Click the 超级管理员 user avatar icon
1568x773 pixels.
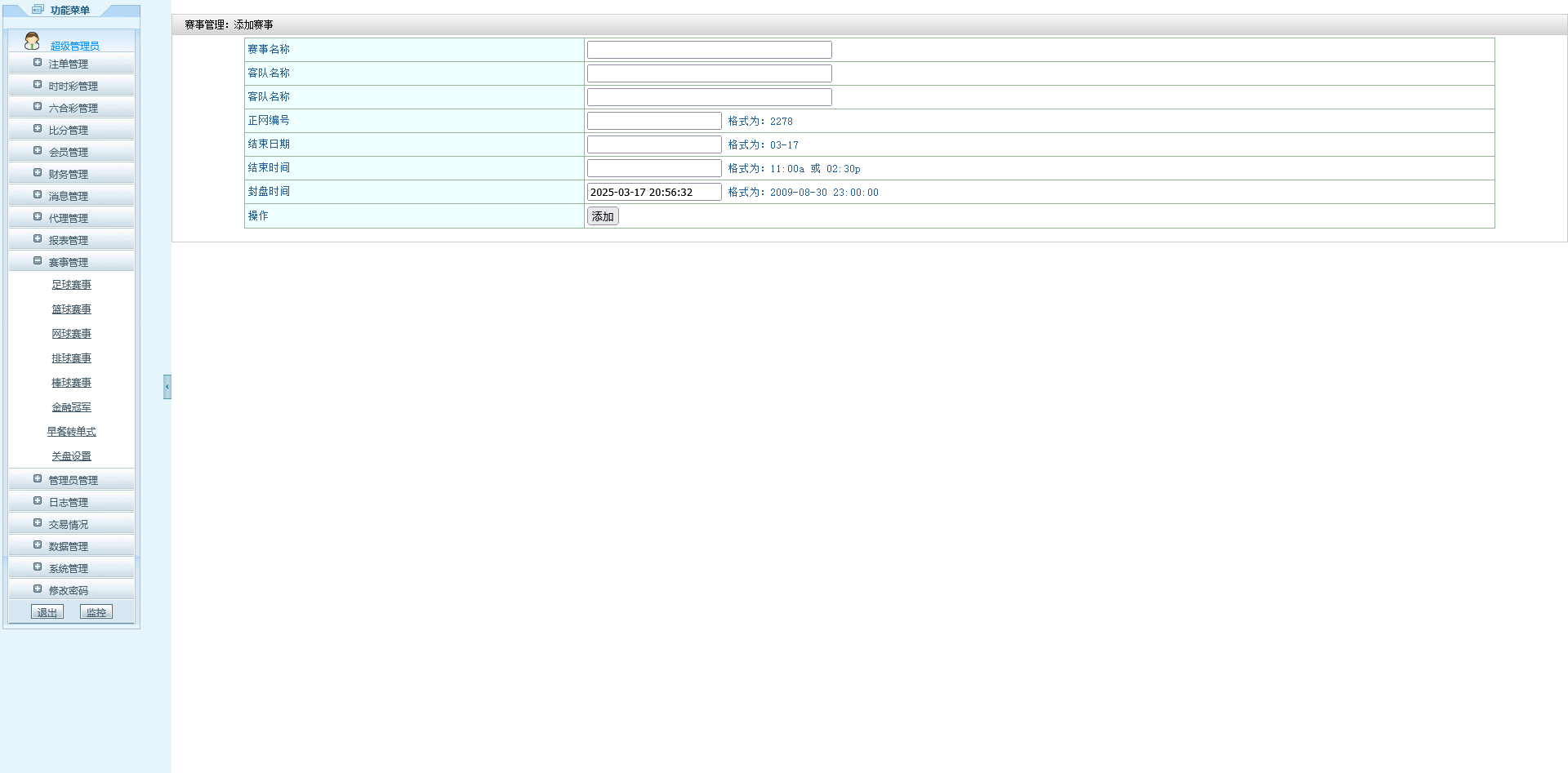tap(32, 41)
